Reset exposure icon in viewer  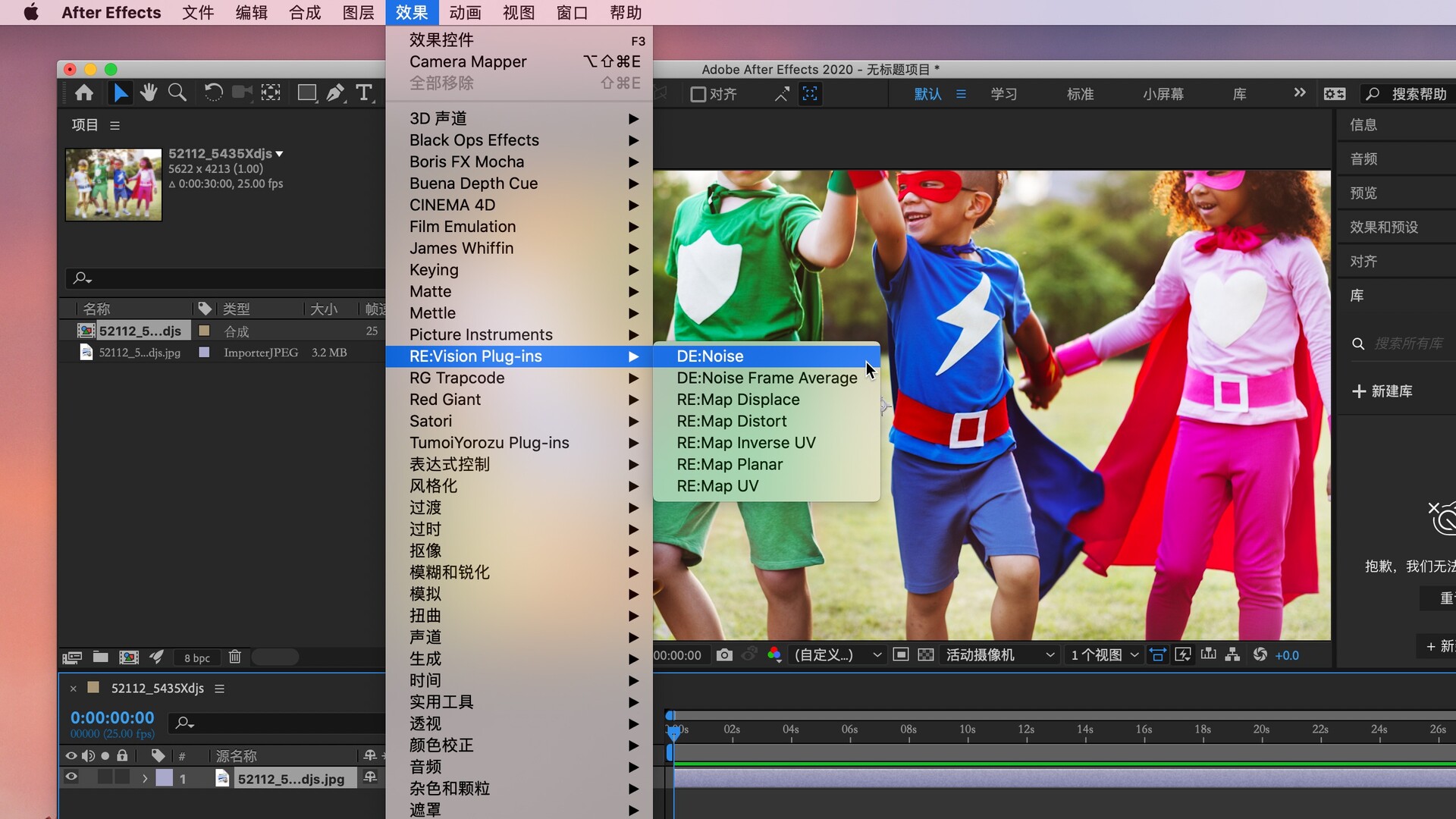point(1260,654)
